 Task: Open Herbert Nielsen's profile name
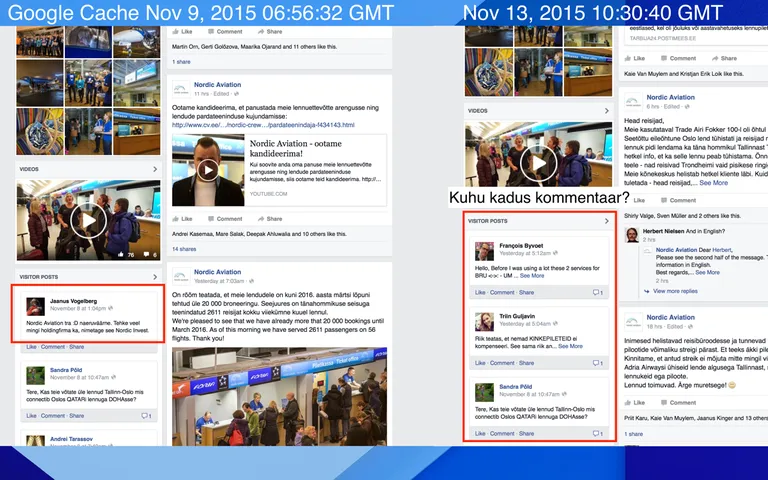pos(664,231)
